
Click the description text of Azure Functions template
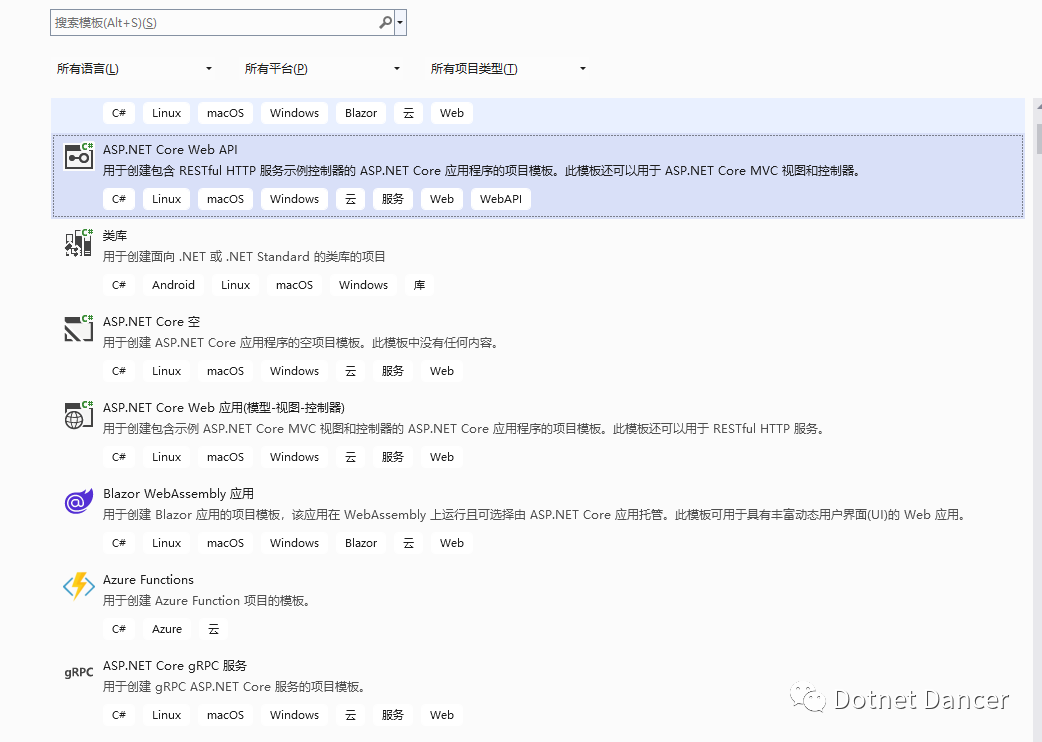(207, 601)
